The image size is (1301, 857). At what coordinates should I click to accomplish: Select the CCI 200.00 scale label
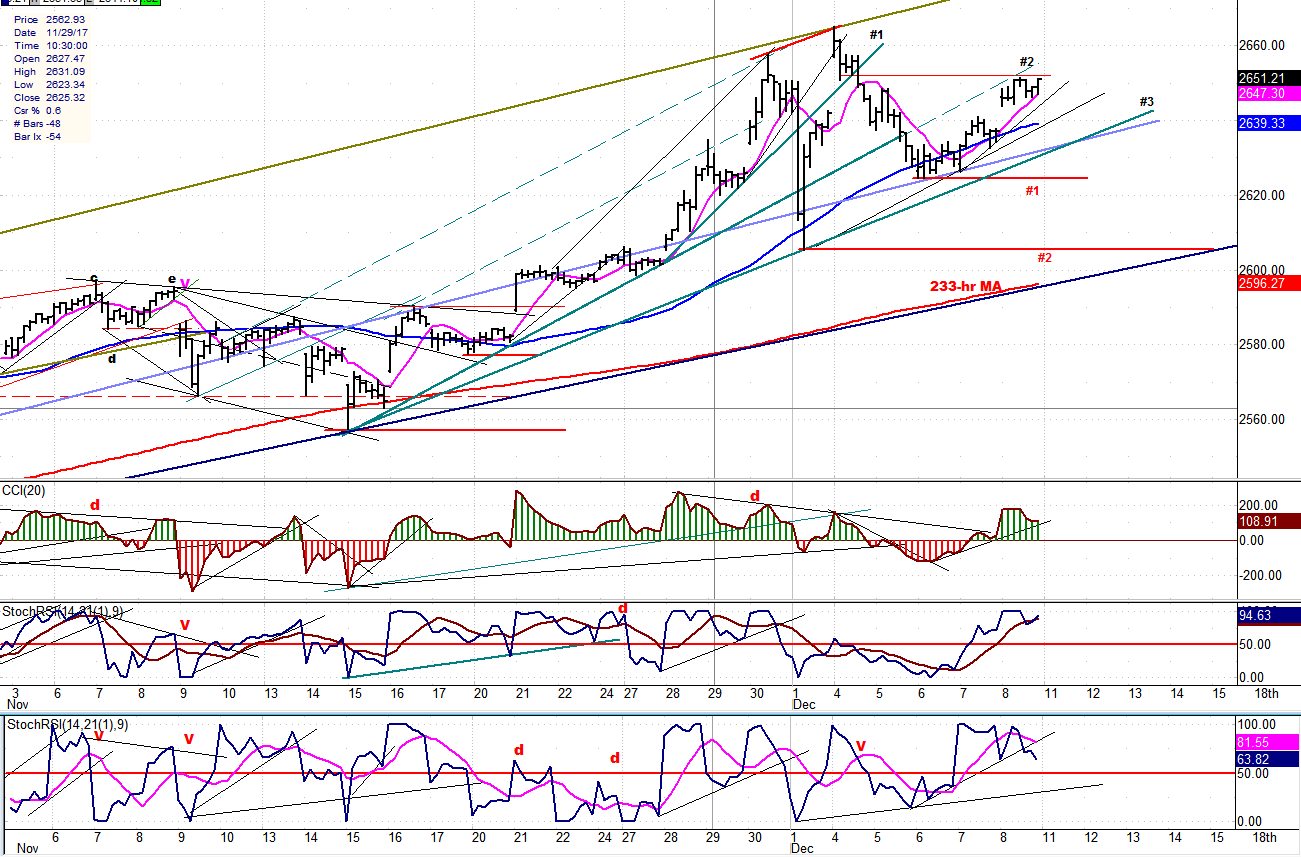[x=1259, y=506]
